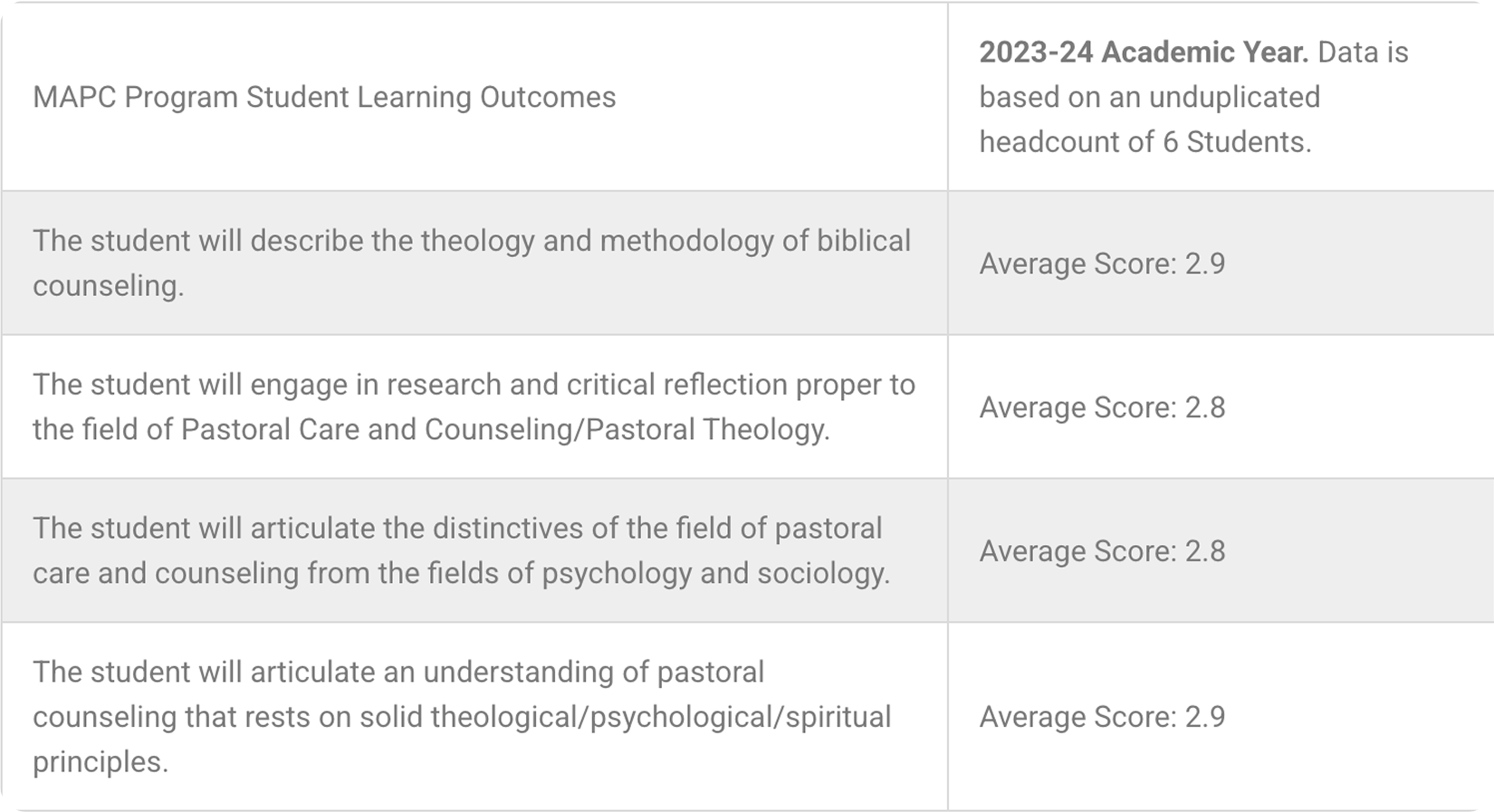Viewport: 1494px width, 812px height.
Task: Click Average Score in the biblical counseling row
Action: click(1102, 263)
